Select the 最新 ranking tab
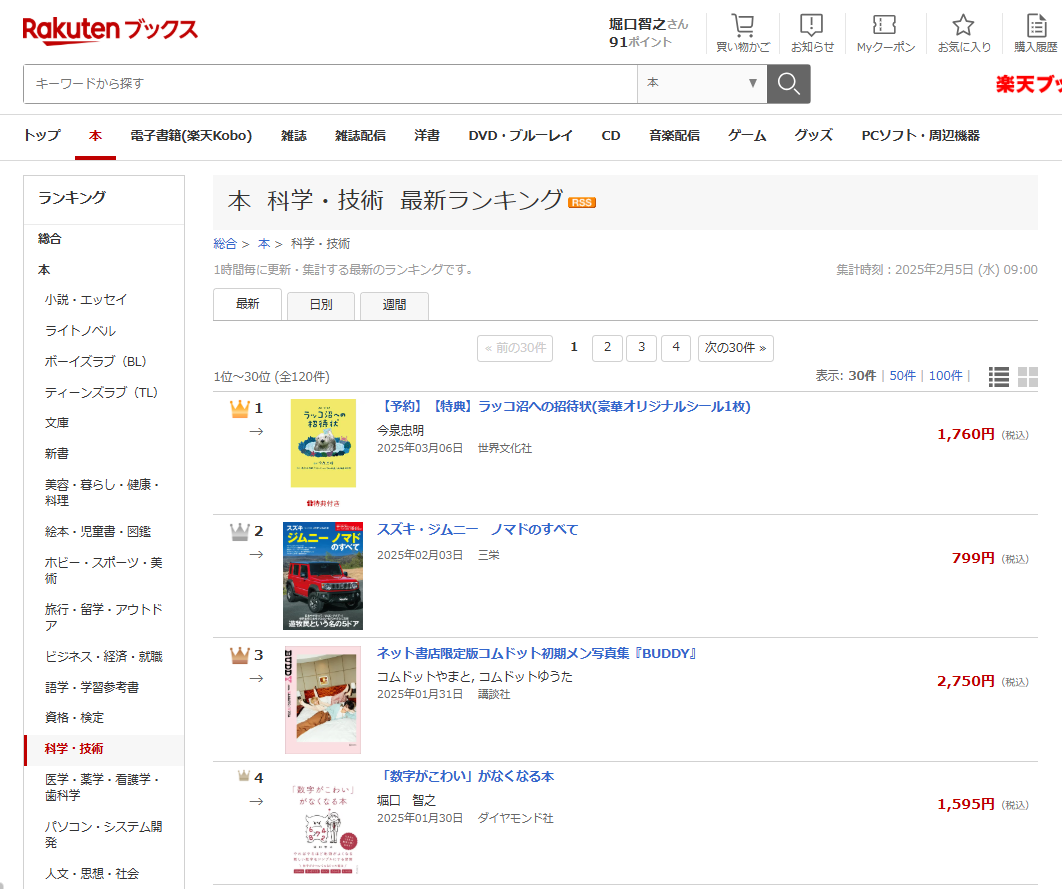 247,304
